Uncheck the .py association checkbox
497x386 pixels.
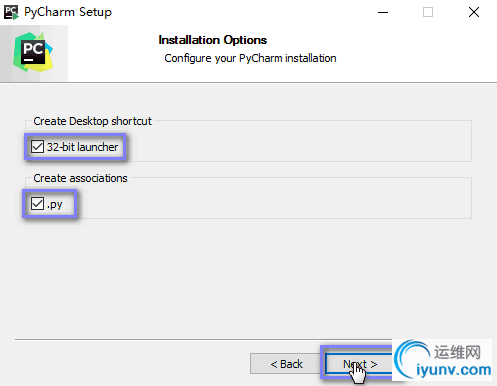point(37,203)
